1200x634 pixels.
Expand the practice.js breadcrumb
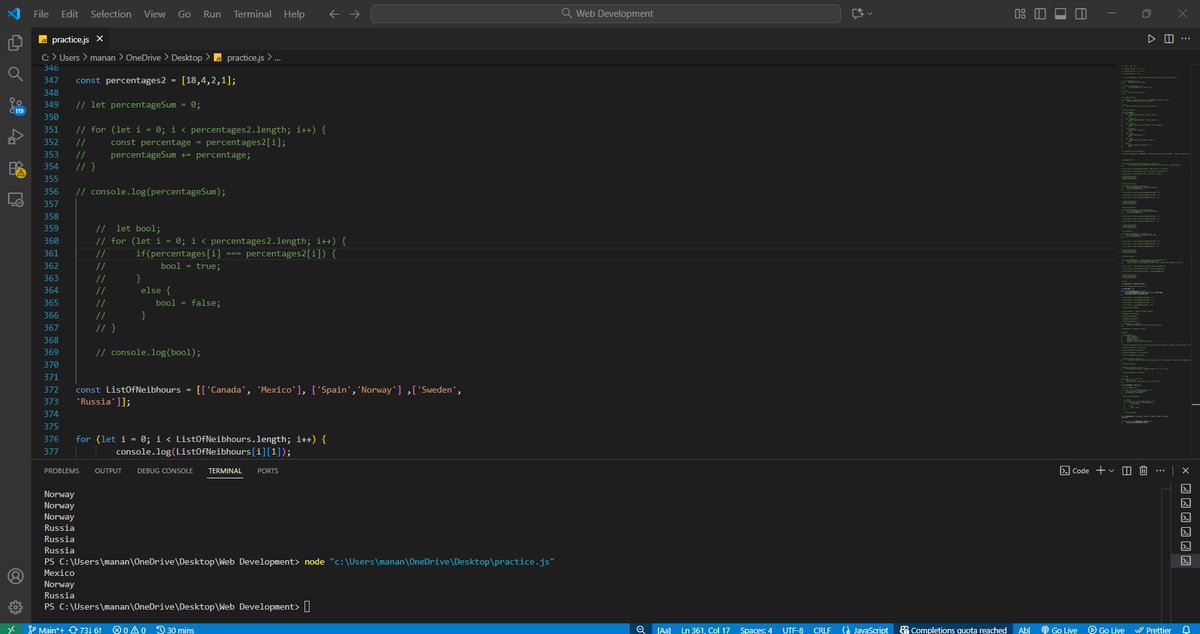[x=238, y=57]
